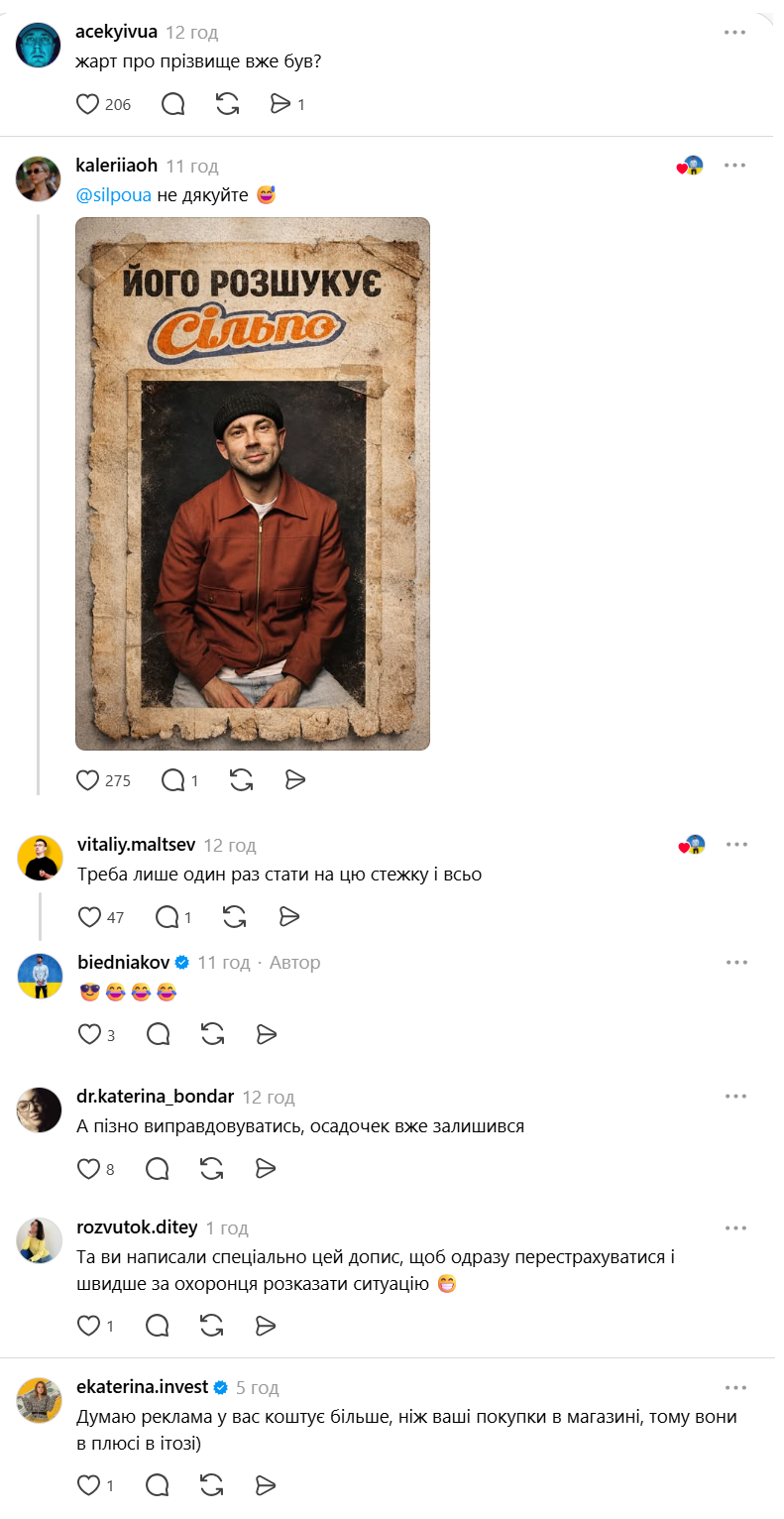Share biedniakov's emoji reply
Viewport: 784px width, 1519px height.
266,1034
